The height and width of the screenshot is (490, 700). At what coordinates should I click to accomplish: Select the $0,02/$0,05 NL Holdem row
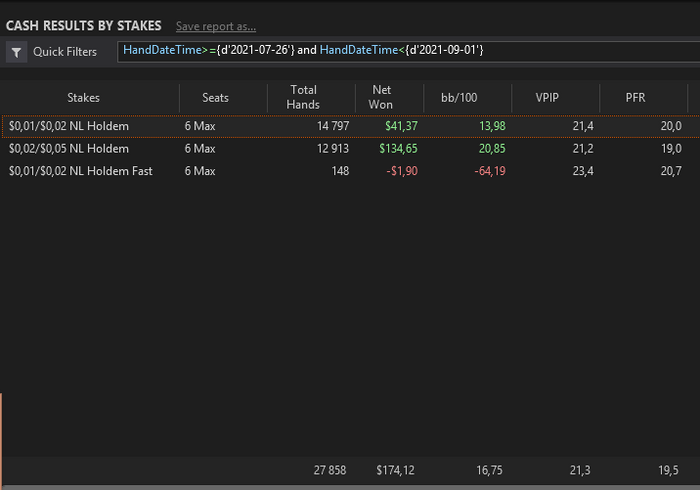tap(350, 149)
